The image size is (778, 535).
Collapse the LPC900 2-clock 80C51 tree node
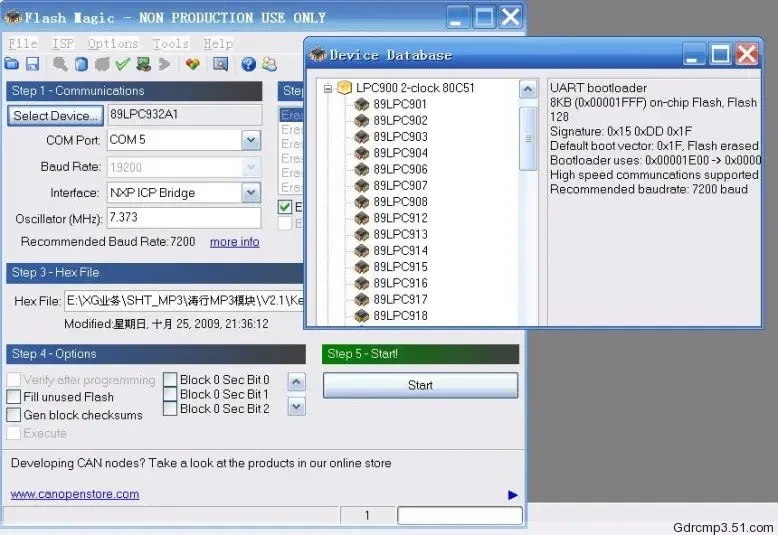tap(327, 88)
